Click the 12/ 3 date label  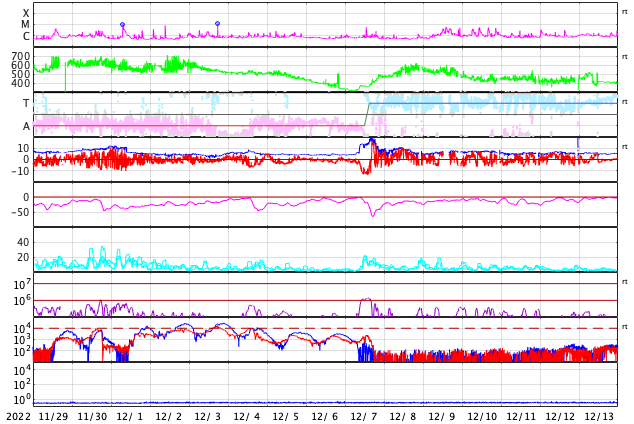click(208, 417)
